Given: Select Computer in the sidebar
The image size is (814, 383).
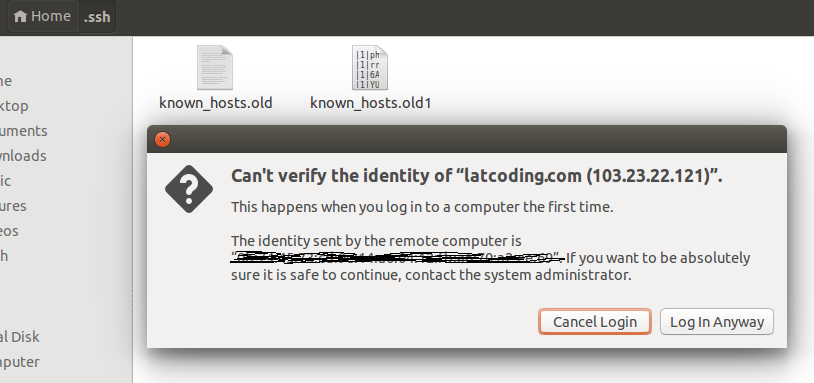Looking at the screenshot, I should click(x=20, y=362).
